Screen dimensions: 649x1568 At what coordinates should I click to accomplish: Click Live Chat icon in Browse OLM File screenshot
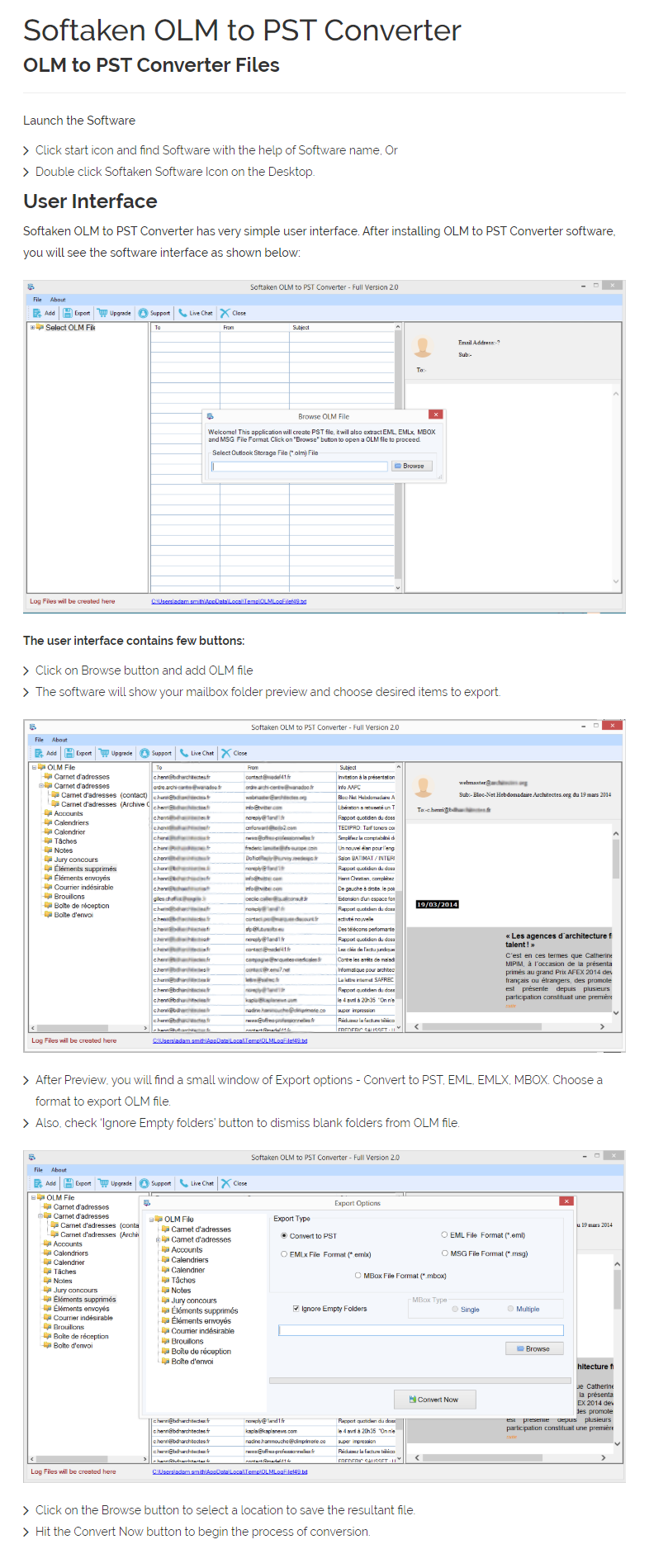pos(182,313)
